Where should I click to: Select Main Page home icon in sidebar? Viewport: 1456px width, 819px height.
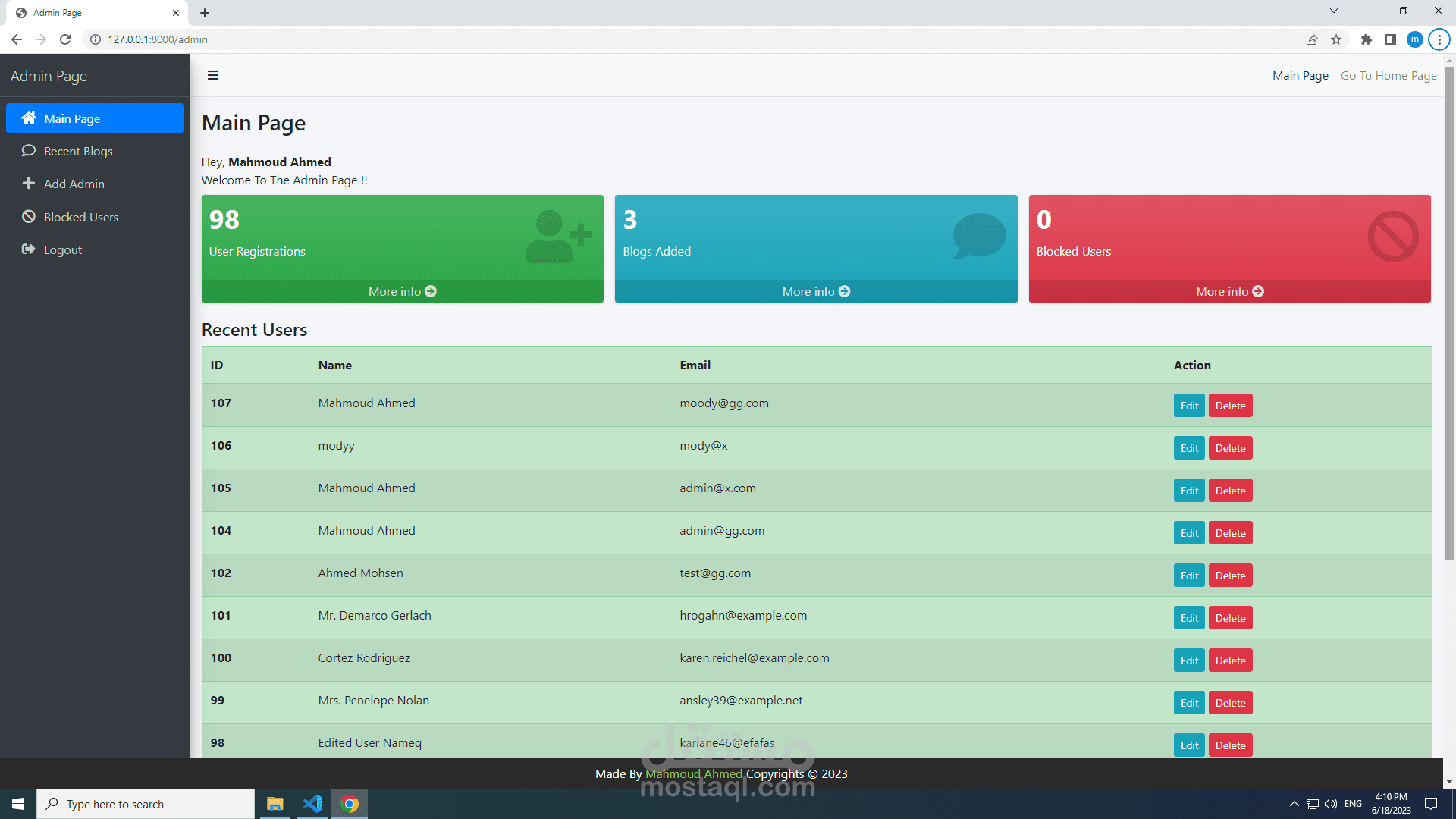pos(29,118)
